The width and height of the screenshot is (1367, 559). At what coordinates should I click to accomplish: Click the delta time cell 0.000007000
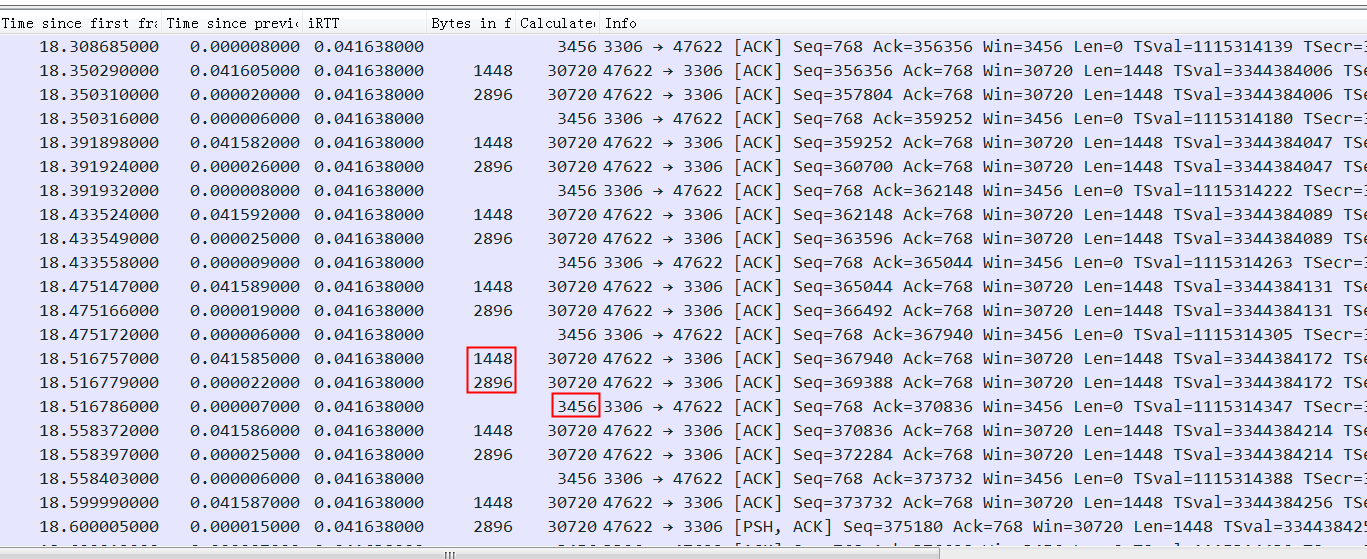click(x=245, y=407)
